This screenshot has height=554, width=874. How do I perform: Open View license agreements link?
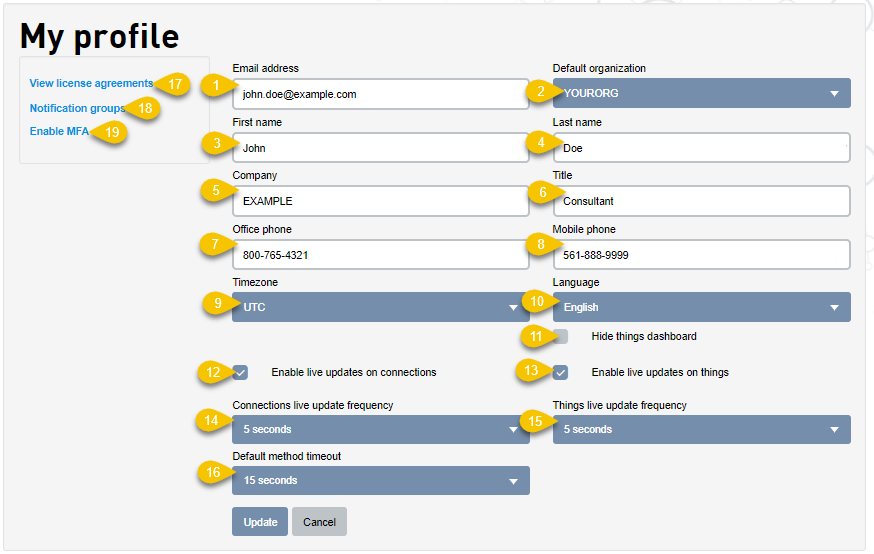click(91, 83)
